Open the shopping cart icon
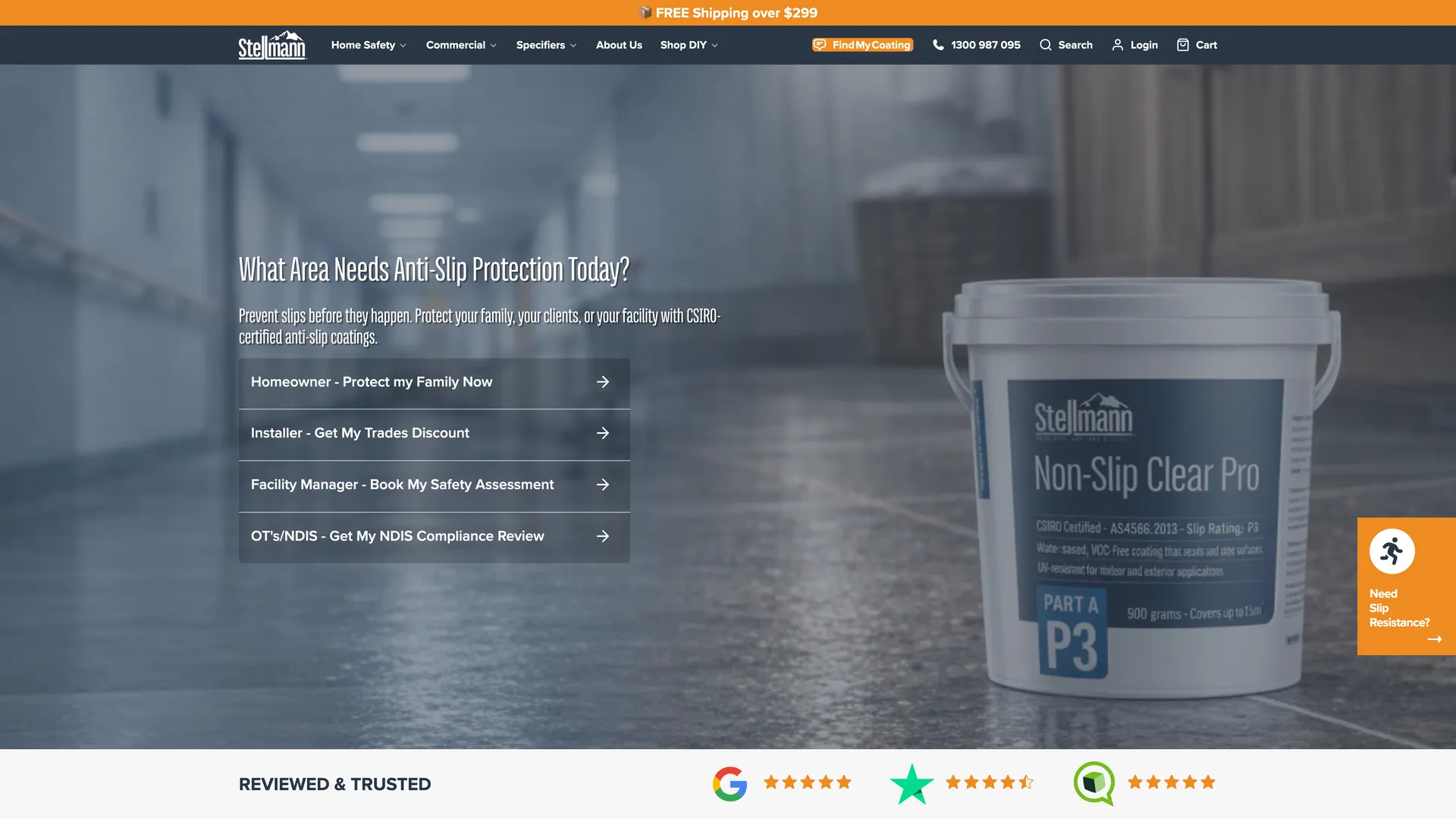 click(x=1183, y=45)
